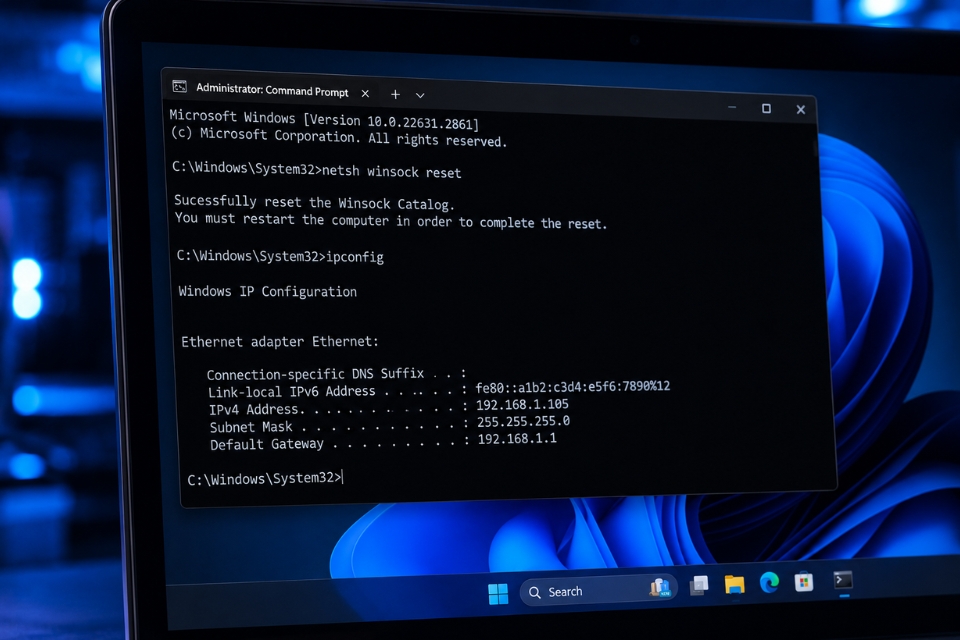This screenshot has width=960, height=640.
Task: Click 'Ethernet adapter Ethernet:' line
Action: [280, 341]
